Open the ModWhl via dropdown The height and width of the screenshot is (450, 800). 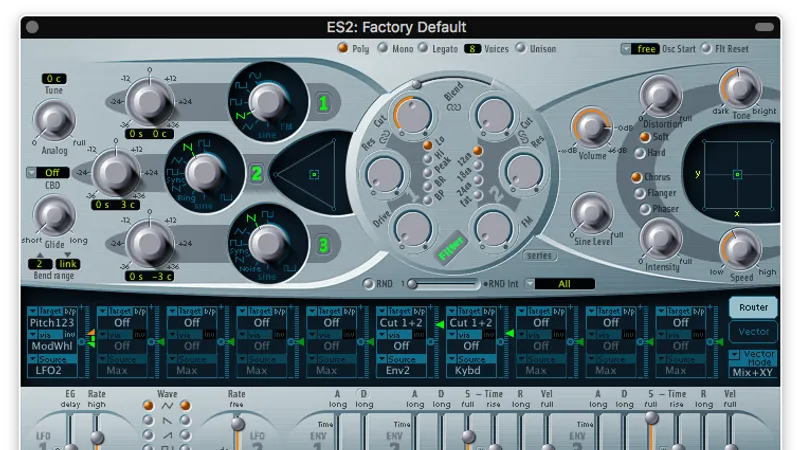pos(52,346)
